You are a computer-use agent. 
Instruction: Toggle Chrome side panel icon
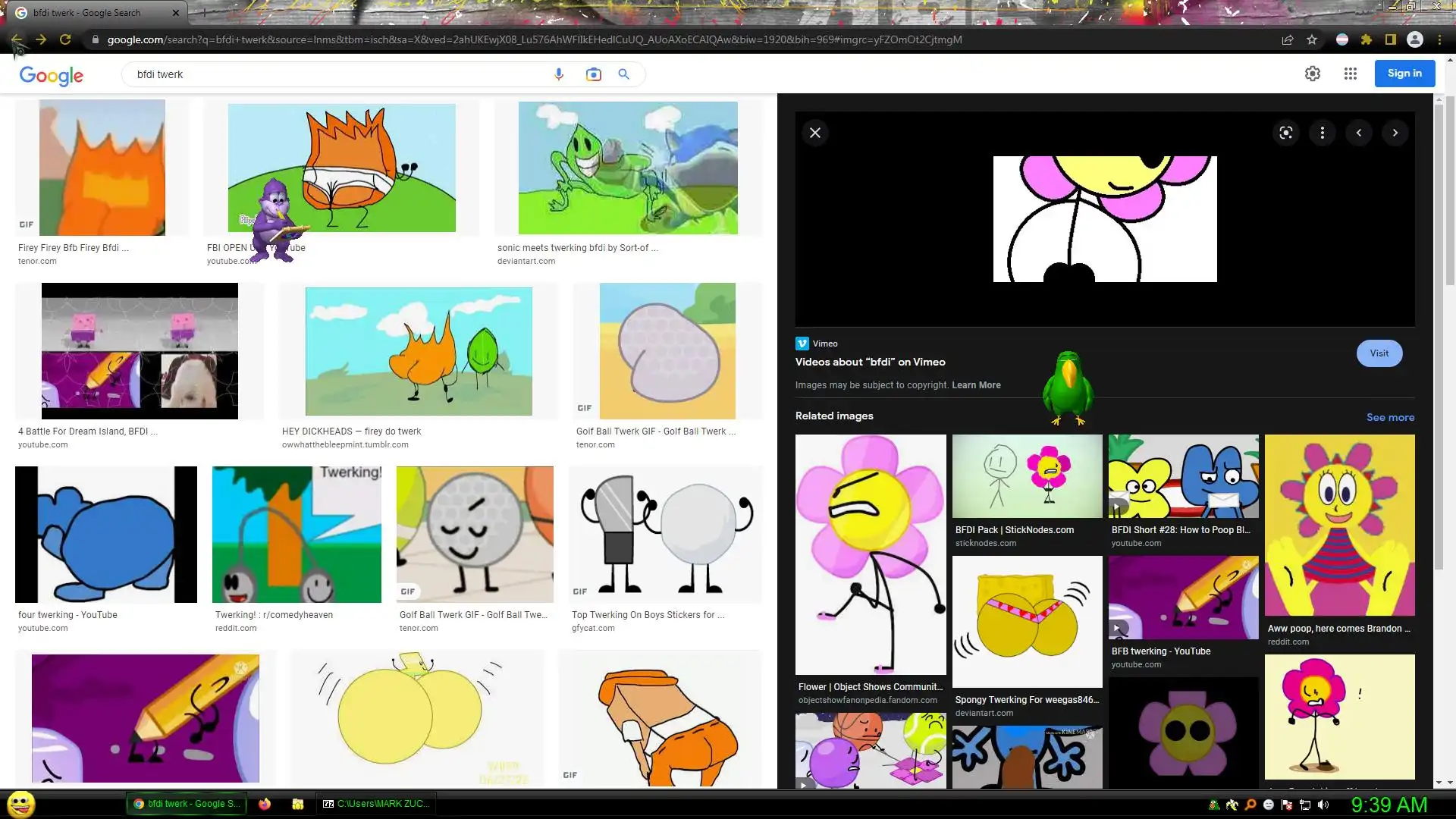[x=1391, y=39]
